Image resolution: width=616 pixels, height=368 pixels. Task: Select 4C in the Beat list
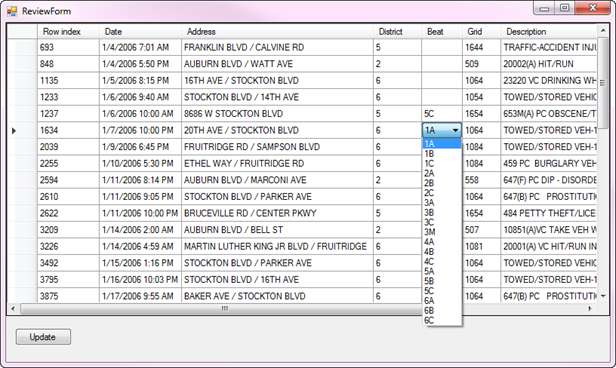(442, 262)
